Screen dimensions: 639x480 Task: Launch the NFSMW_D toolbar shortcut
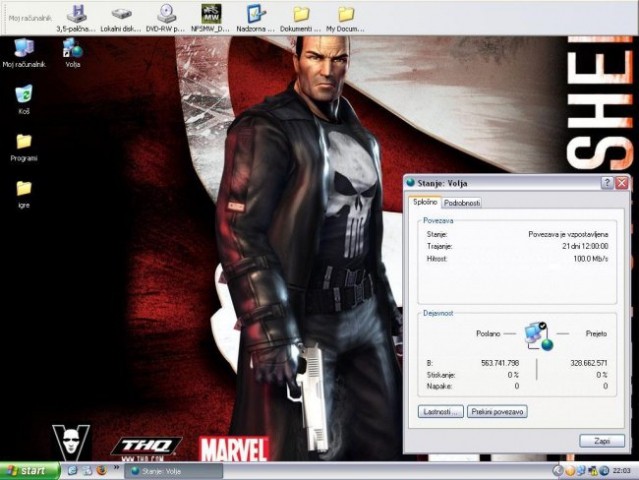211,18
